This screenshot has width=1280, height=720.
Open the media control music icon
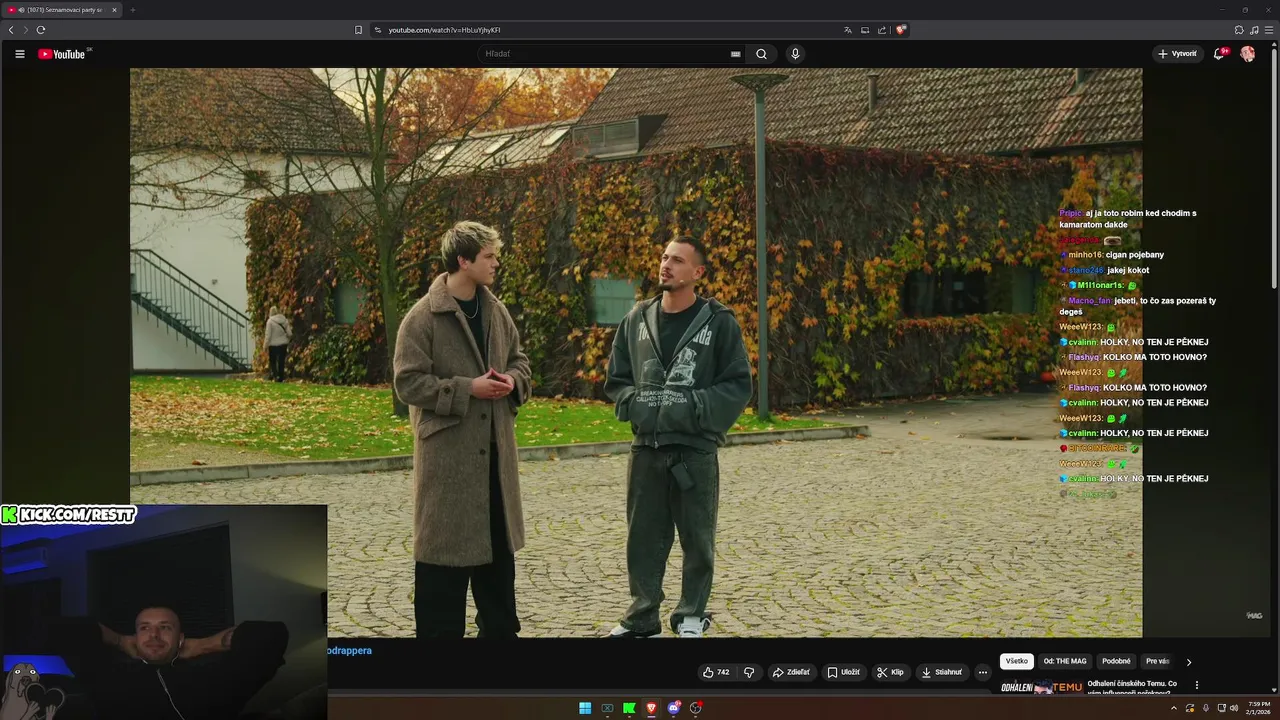[1254, 30]
